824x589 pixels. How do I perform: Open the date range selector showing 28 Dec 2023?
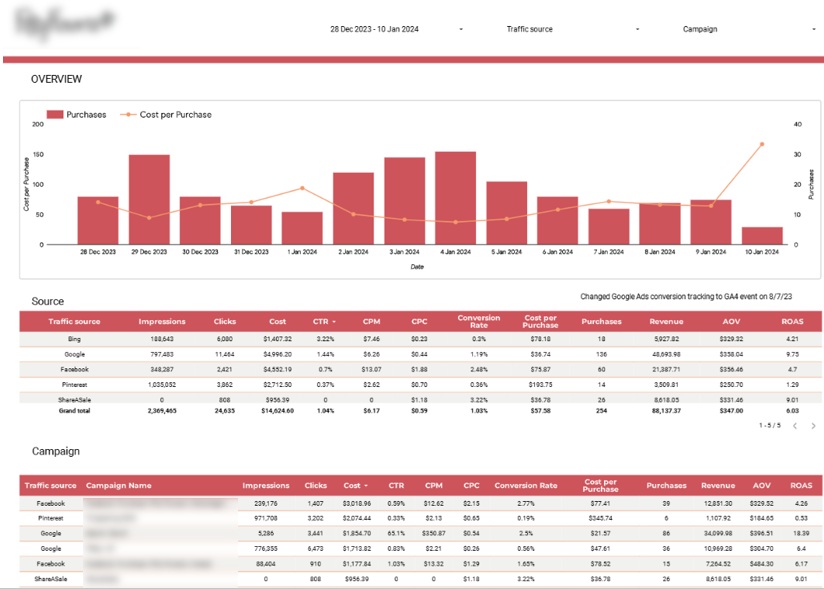coord(377,29)
